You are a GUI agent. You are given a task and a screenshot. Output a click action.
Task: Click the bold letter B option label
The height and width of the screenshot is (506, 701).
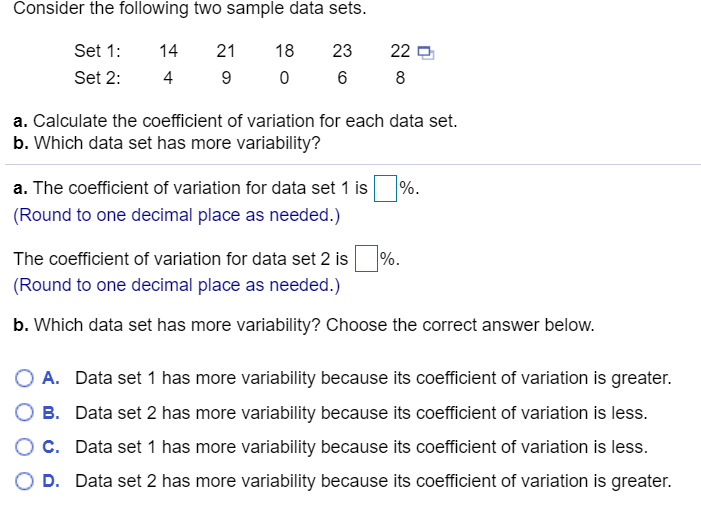tap(51, 413)
